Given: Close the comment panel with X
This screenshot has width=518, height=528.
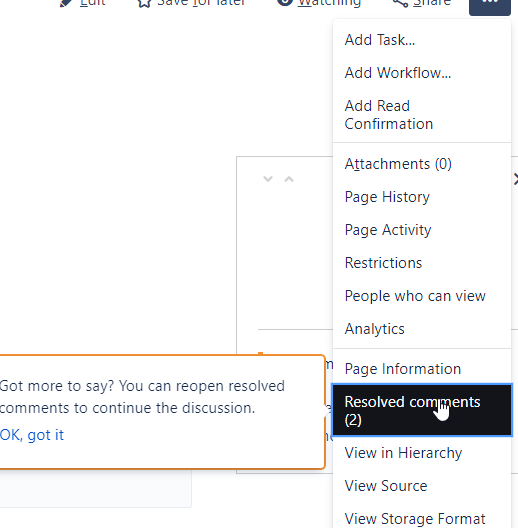Looking at the screenshot, I should tap(515, 179).
